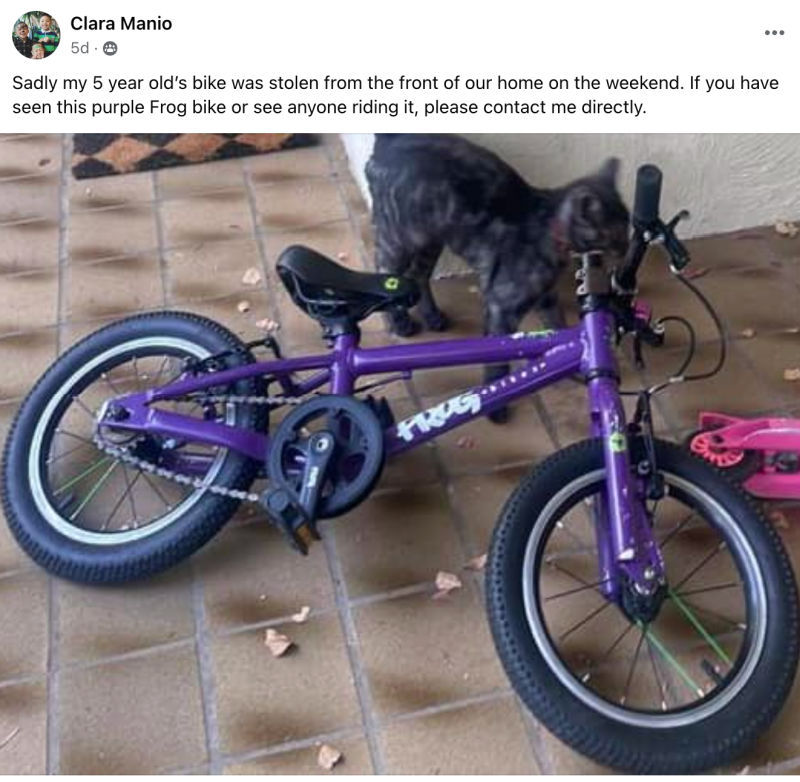Viewport: 800px width, 782px height.
Task: Click the white Frog logo on frame
Action: (440, 414)
